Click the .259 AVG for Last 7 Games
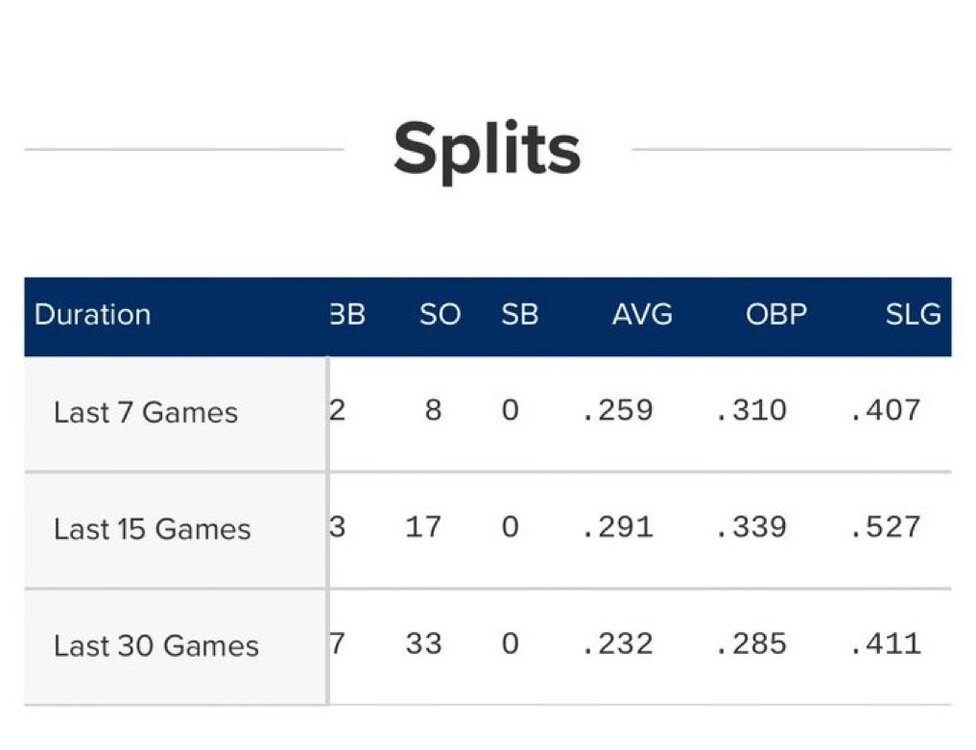This screenshot has width=976, height=750. (x=617, y=411)
